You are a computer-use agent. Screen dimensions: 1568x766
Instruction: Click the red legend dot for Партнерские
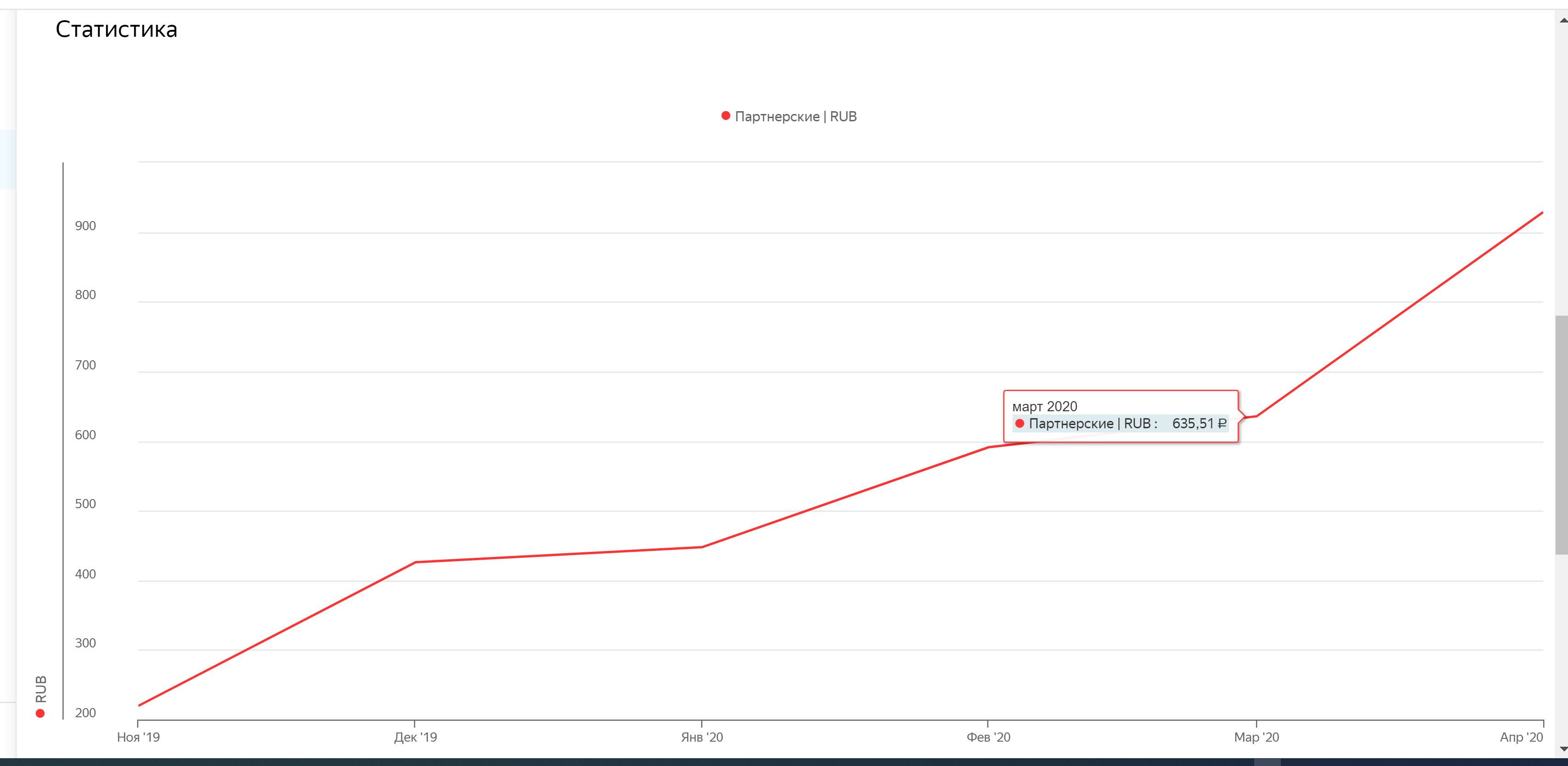[x=725, y=116]
